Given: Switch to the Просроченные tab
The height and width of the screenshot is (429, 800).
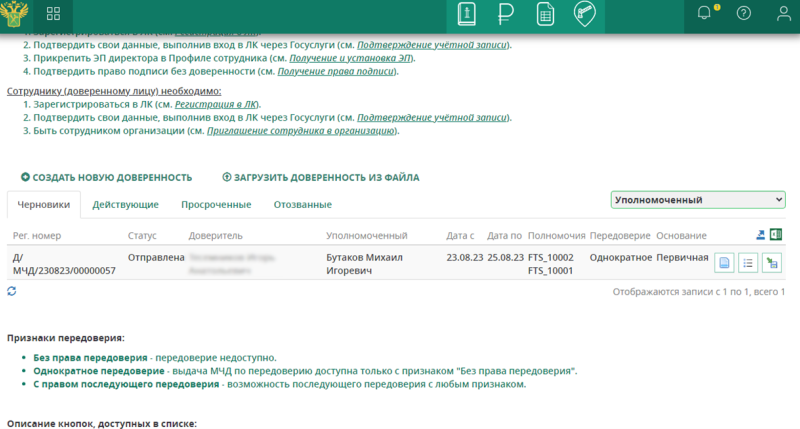Looking at the screenshot, I should click(216, 205).
